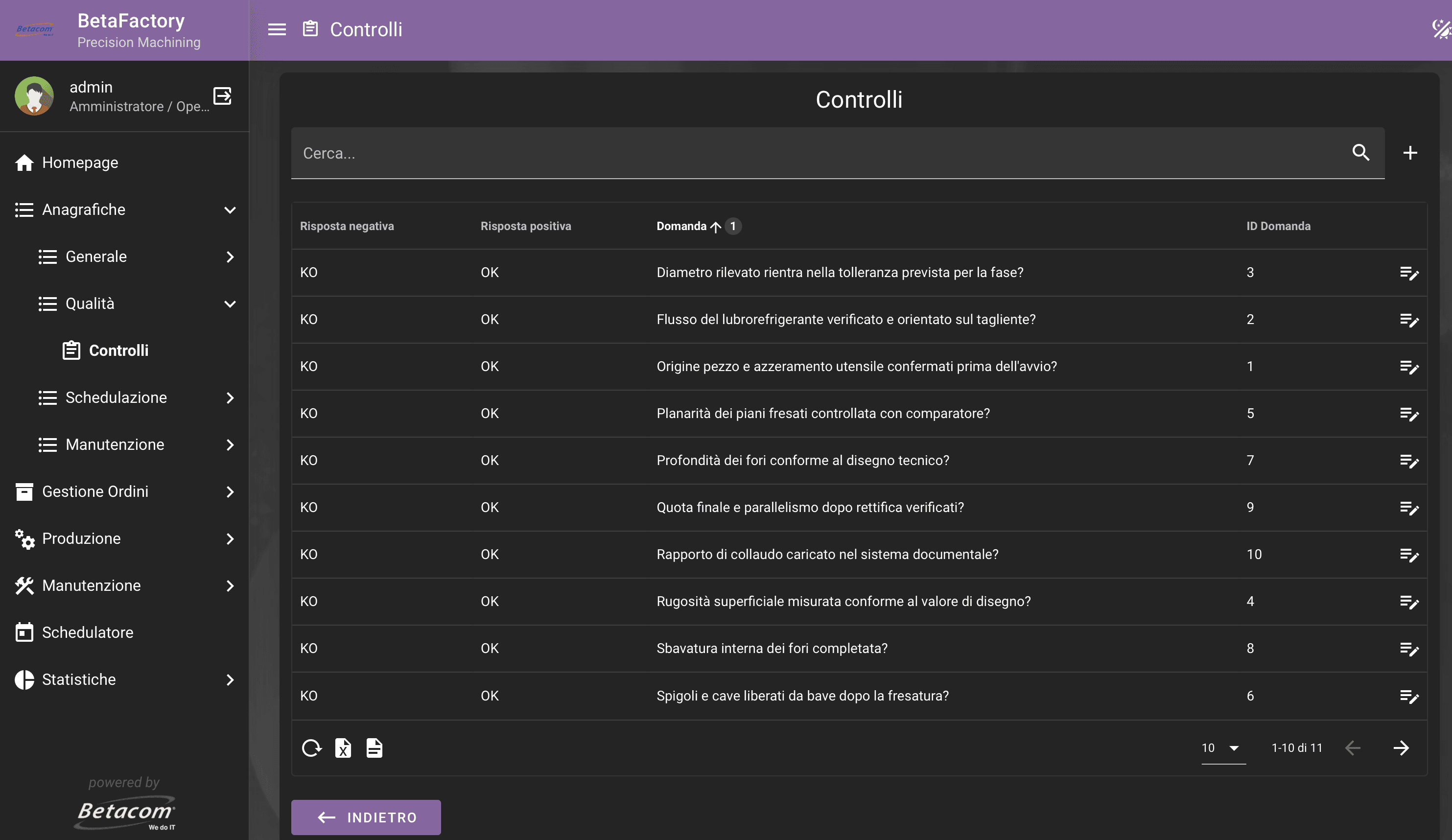The height and width of the screenshot is (840, 1452).
Task: Click the document export icon
Action: pyautogui.click(x=374, y=748)
